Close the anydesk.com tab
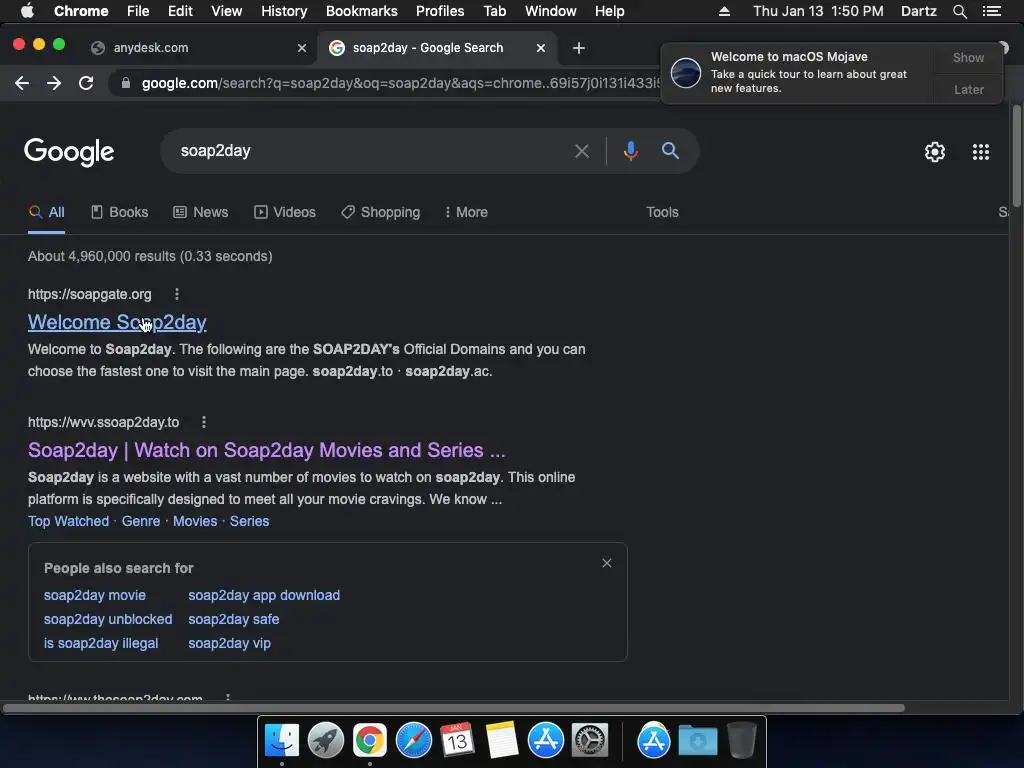 click(x=302, y=48)
